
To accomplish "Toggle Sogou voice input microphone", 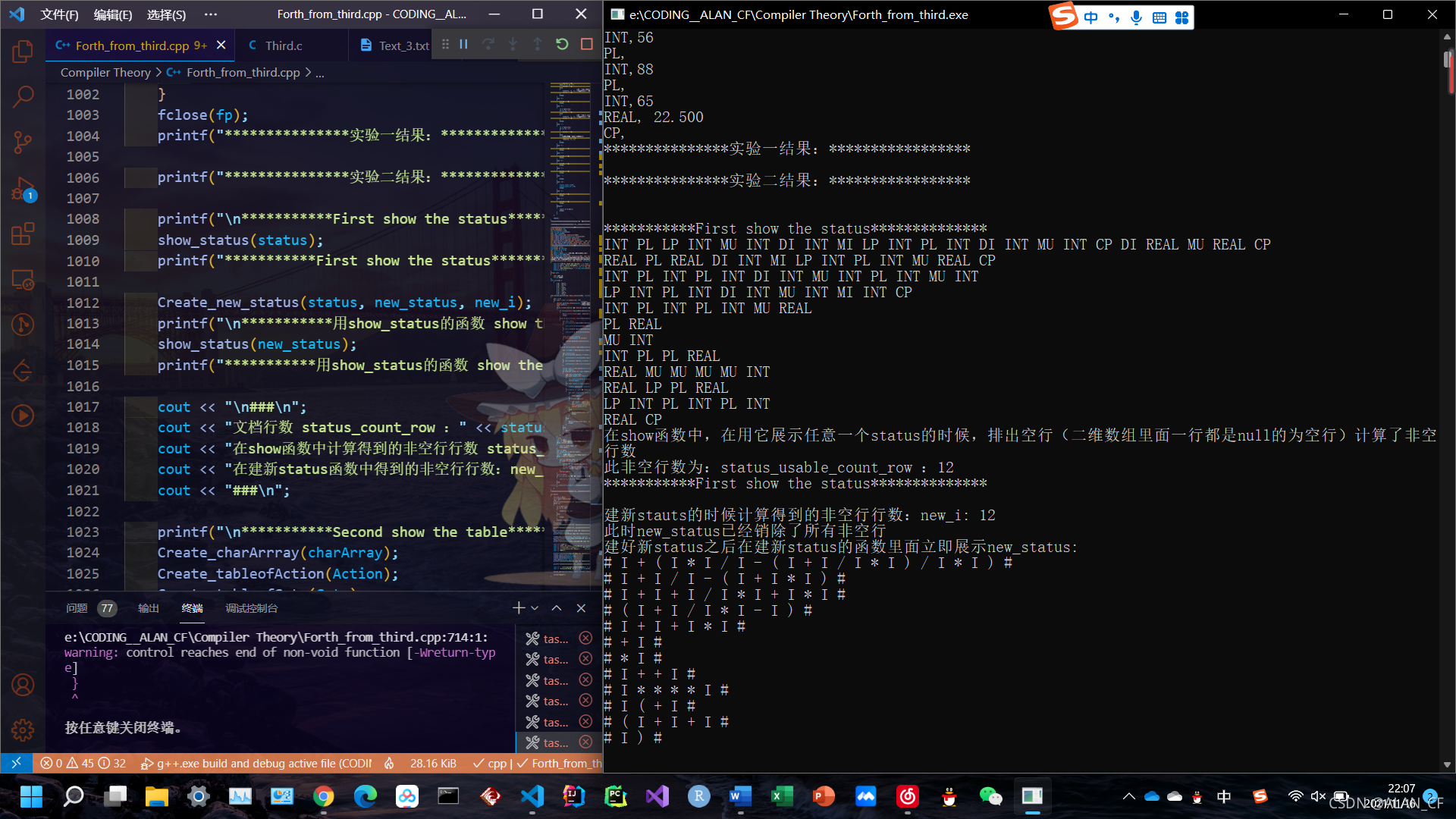I will click(1136, 17).
